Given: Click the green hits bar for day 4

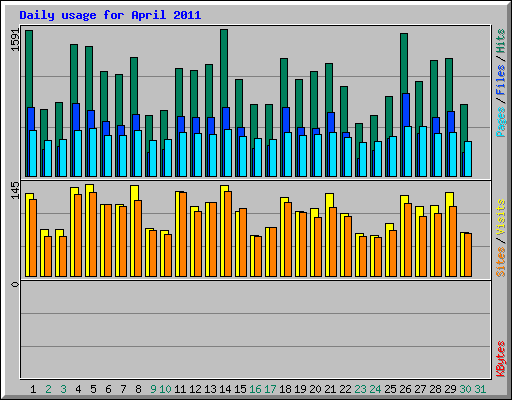Looking at the screenshot, I should tap(74, 73).
